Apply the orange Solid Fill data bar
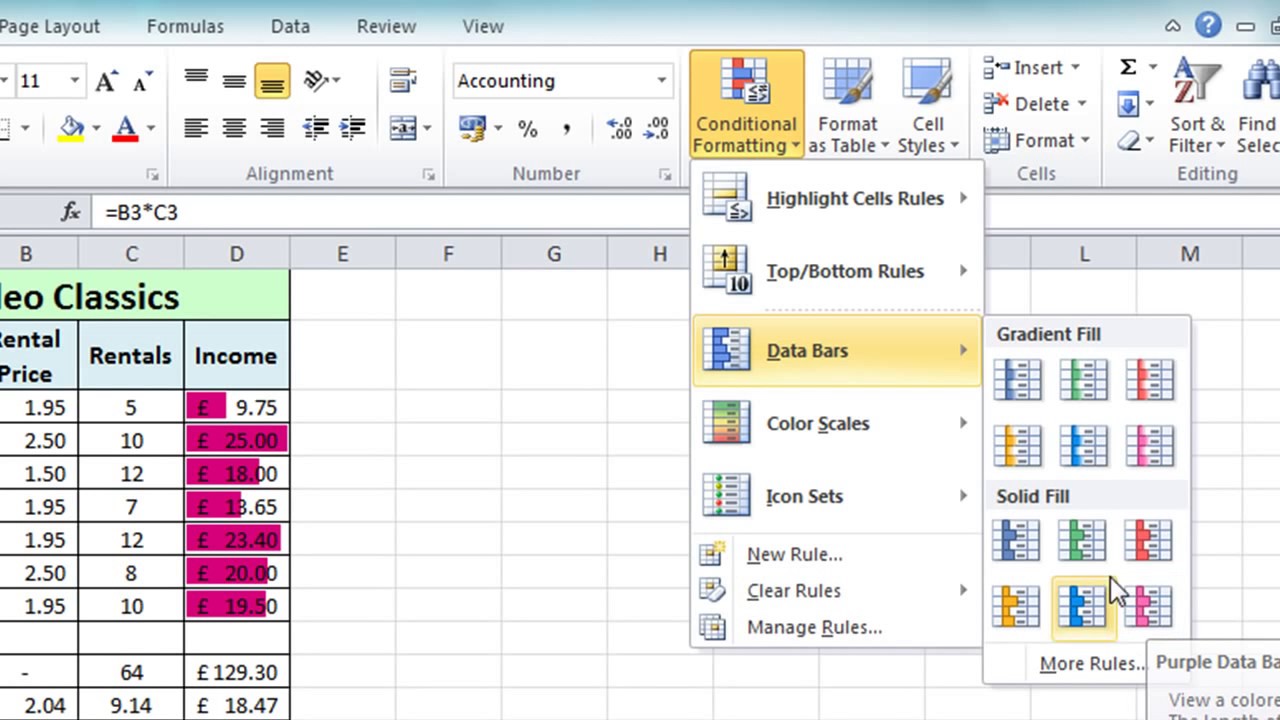The width and height of the screenshot is (1280, 720). [1017, 606]
